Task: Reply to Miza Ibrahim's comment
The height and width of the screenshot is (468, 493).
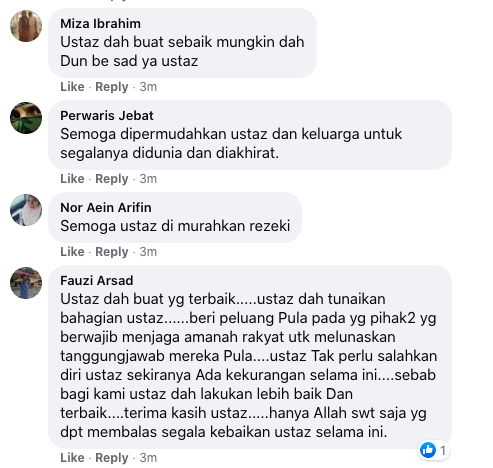Action: pos(112,87)
